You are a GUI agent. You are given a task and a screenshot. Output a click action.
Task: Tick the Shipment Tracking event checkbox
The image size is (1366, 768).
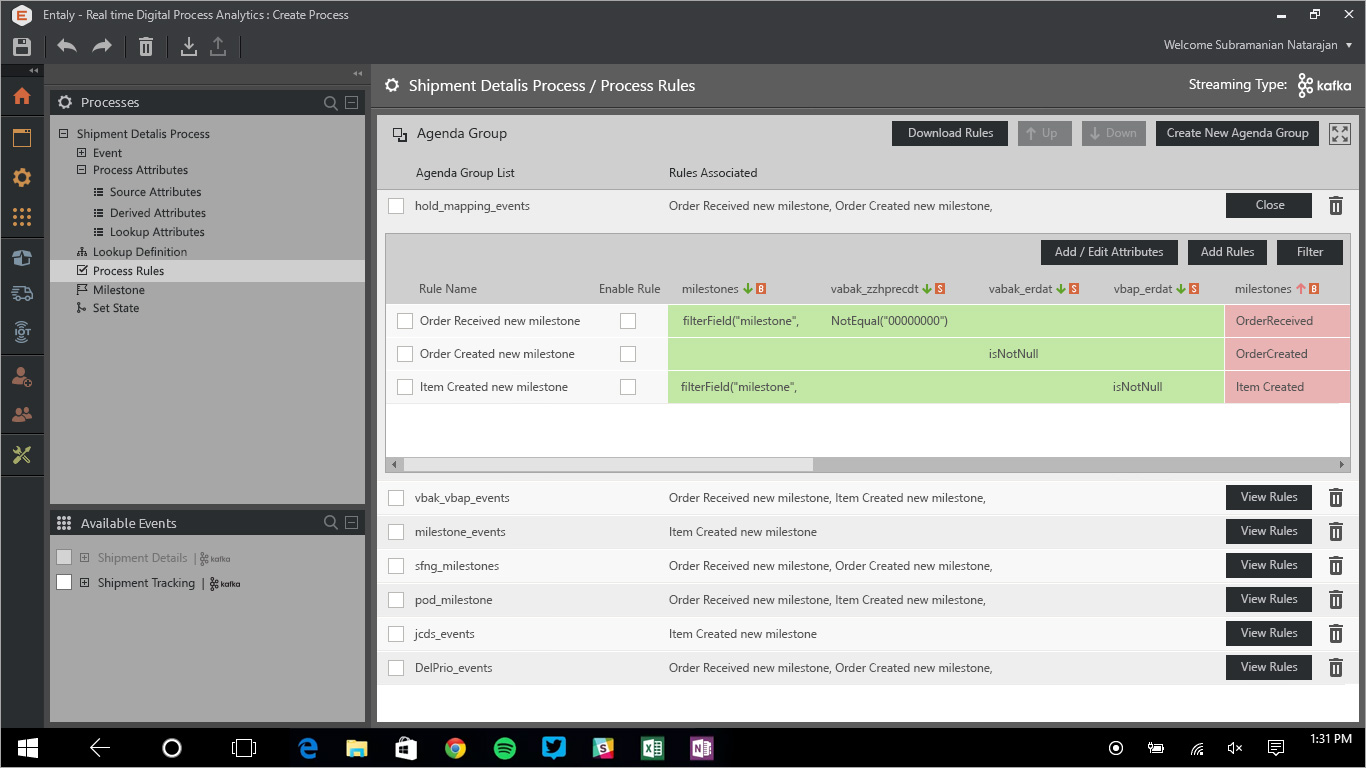click(64, 583)
